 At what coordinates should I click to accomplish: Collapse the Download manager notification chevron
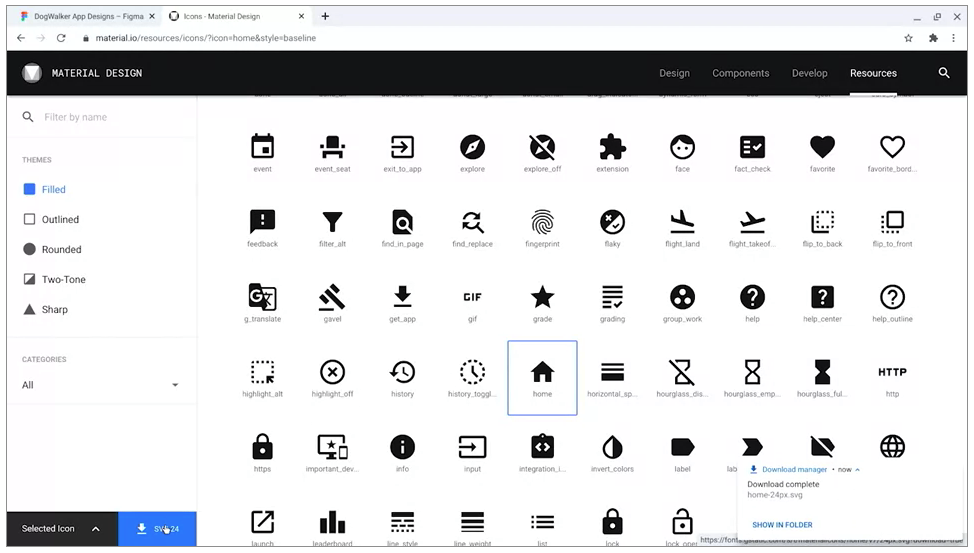click(x=857, y=470)
